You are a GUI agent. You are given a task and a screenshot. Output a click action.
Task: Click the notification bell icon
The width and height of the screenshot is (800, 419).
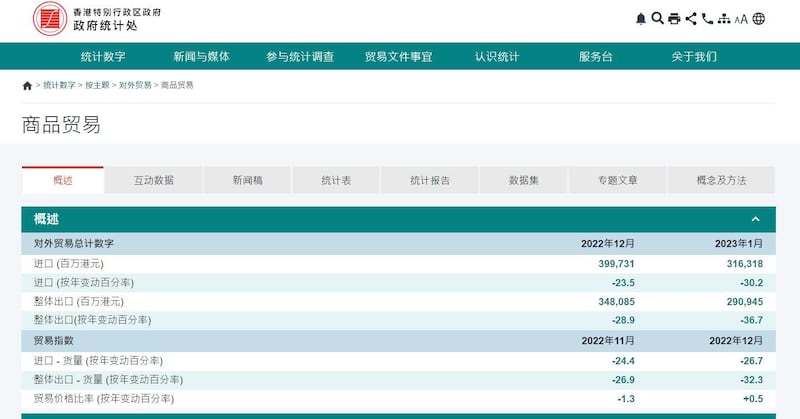[641, 19]
